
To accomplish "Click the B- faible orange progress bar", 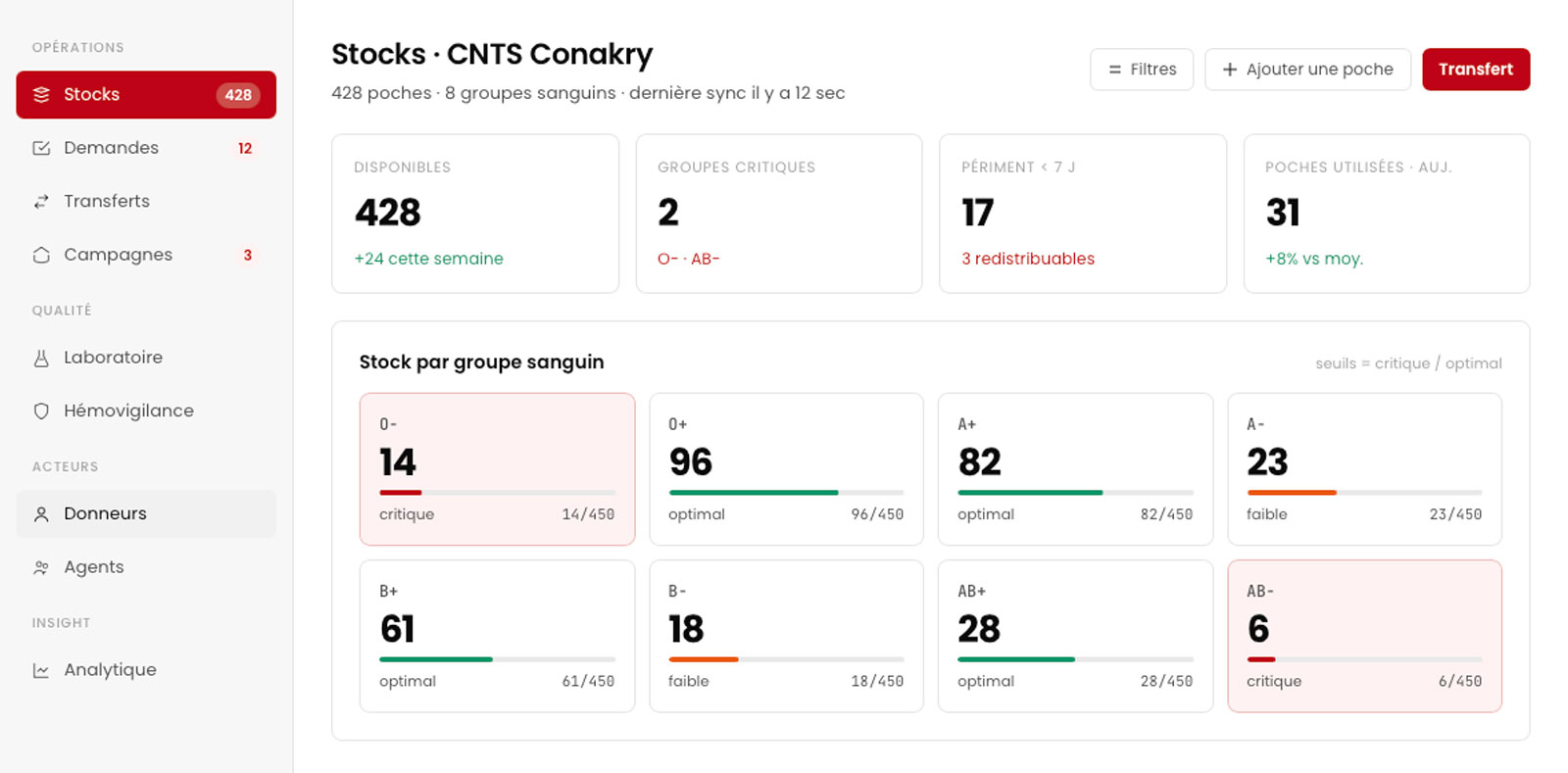I will tap(704, 659).
